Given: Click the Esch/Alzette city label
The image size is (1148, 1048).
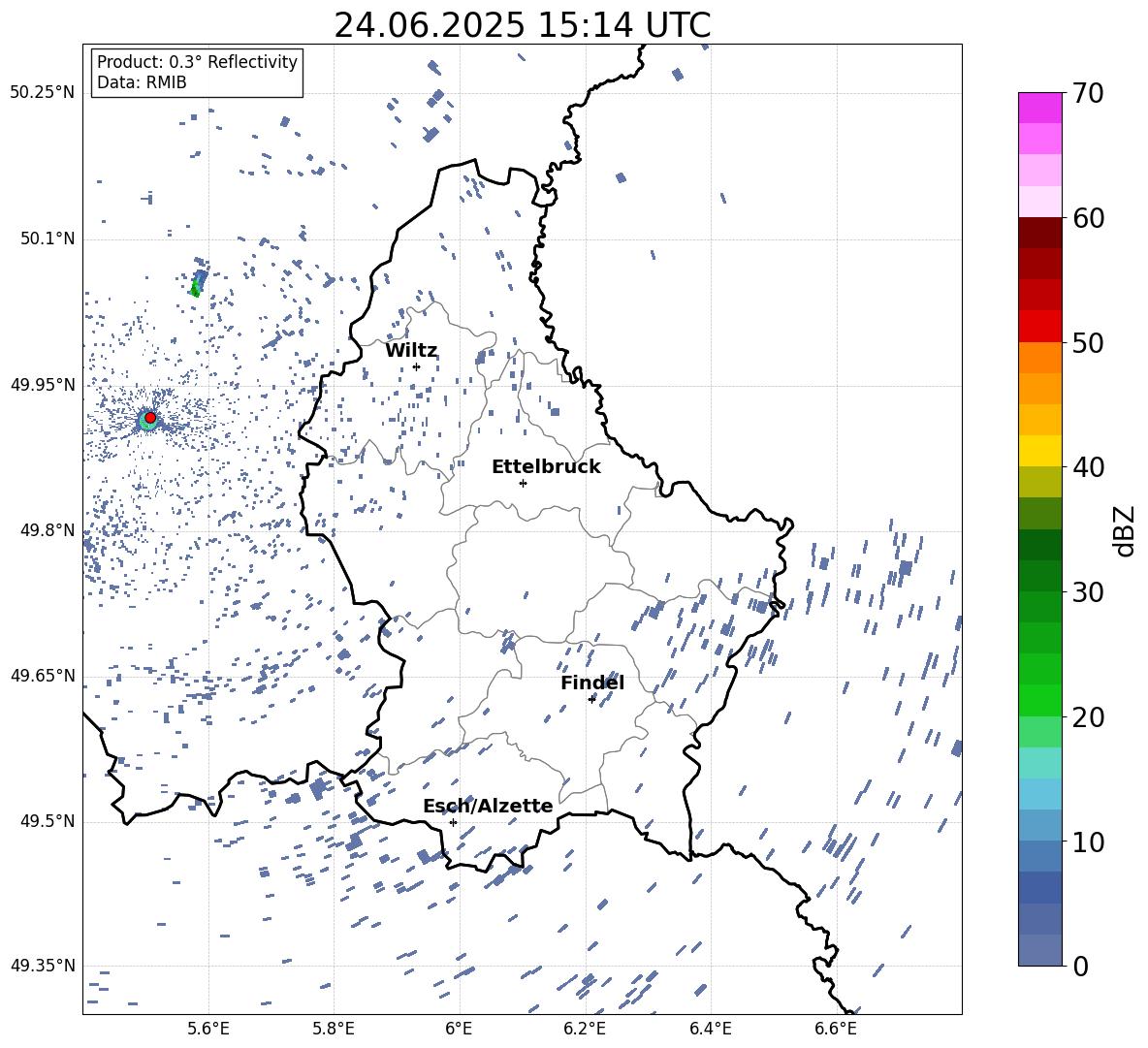Looking at the screenshot, I should (x=488, y=806).
